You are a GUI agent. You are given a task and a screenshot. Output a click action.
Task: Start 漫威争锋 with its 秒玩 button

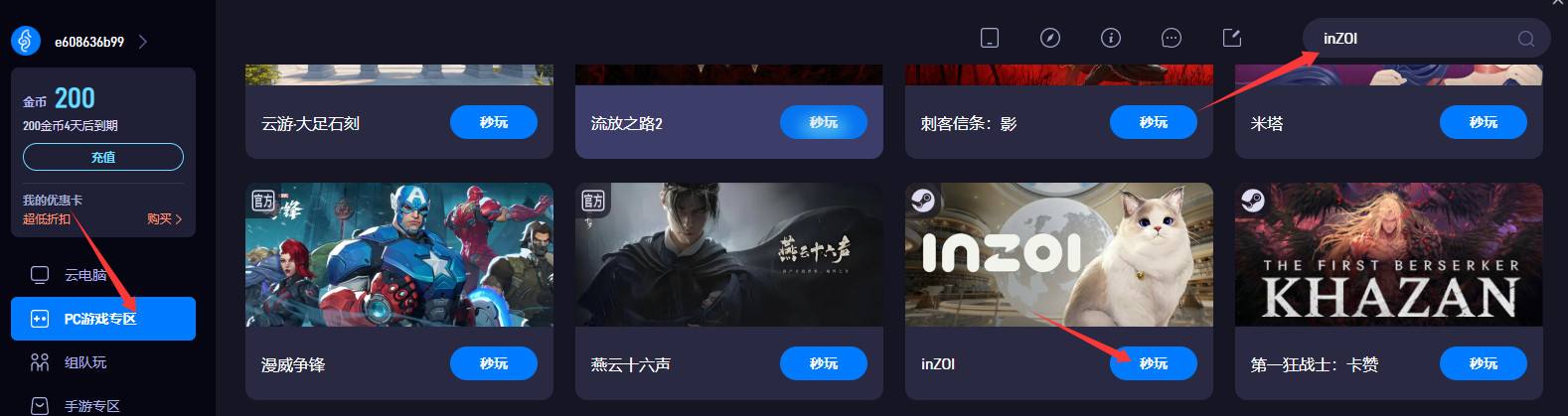(x=494, y=363)
